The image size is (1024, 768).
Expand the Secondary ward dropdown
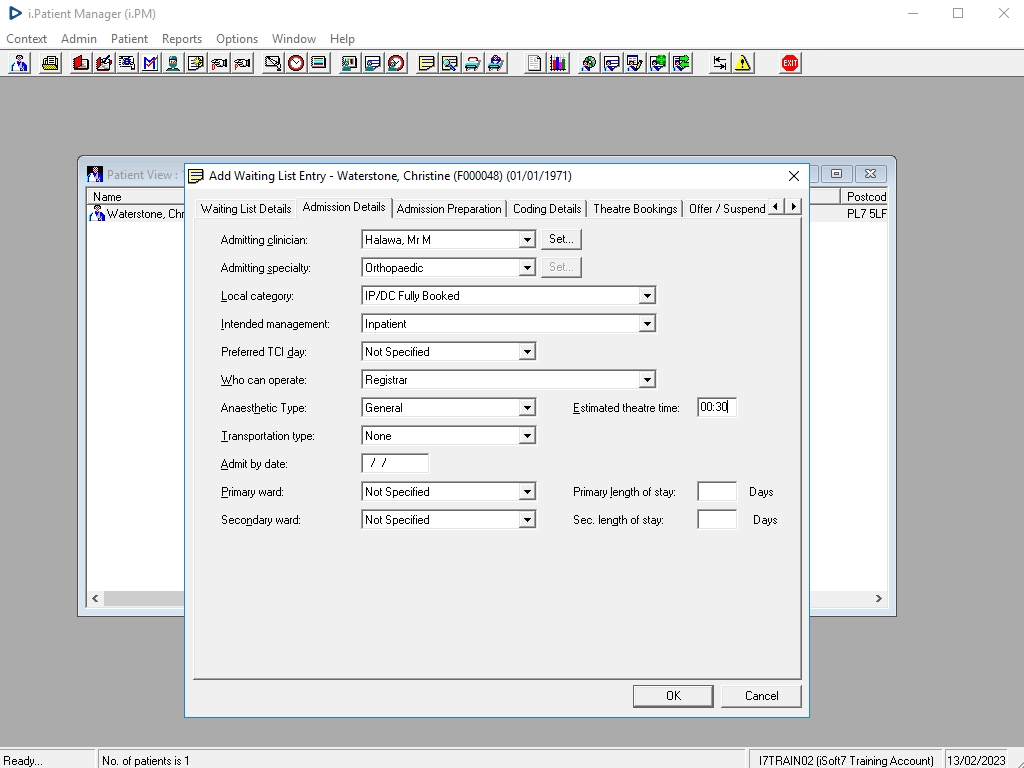coord(527,520)
